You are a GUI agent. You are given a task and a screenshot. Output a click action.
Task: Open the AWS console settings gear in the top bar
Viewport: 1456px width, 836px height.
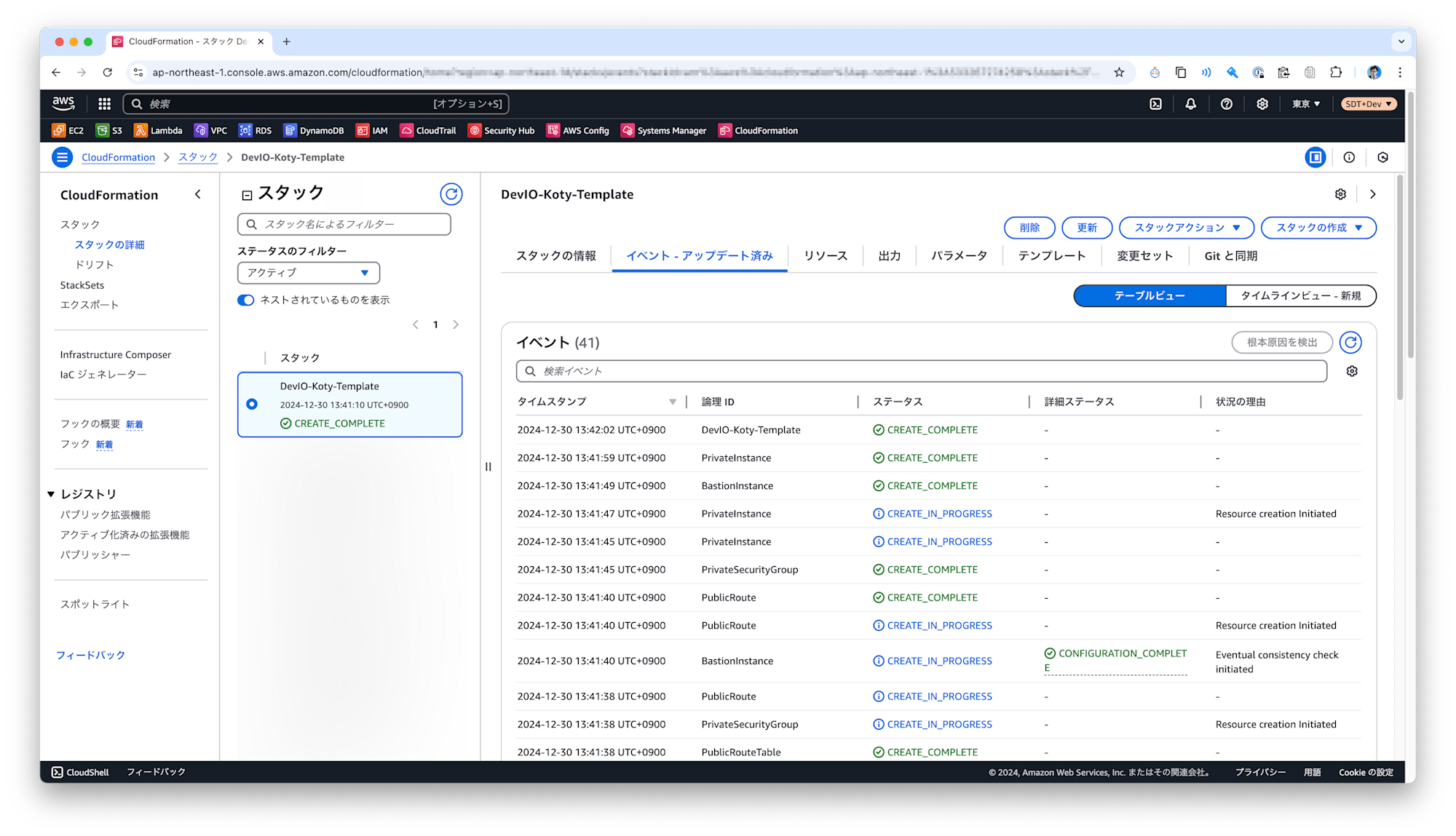pyautogui.click(x=1262, y=104)
